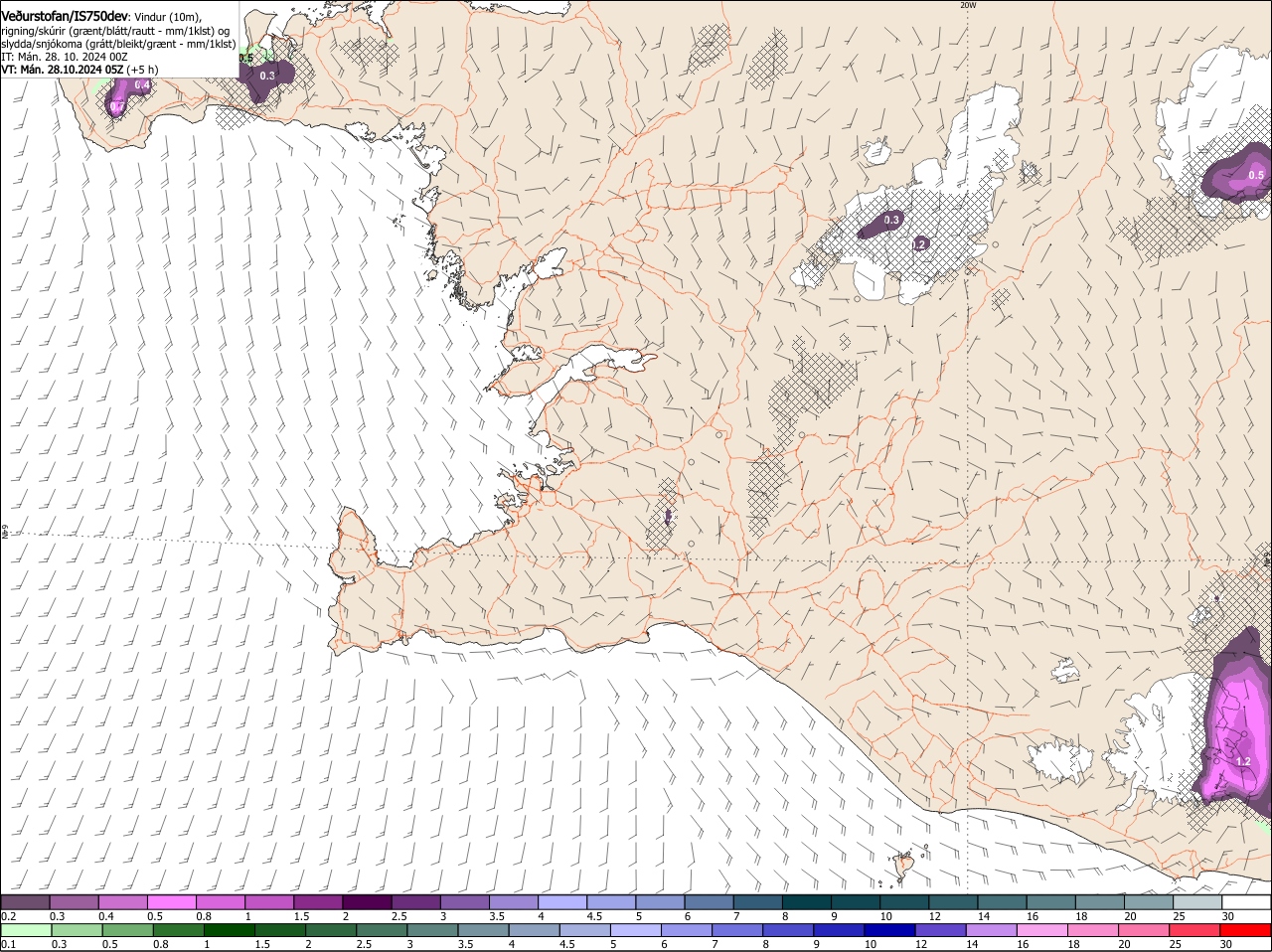
Task: Click the 0.7 precipitation value on the map
Action: click(117, 106)
